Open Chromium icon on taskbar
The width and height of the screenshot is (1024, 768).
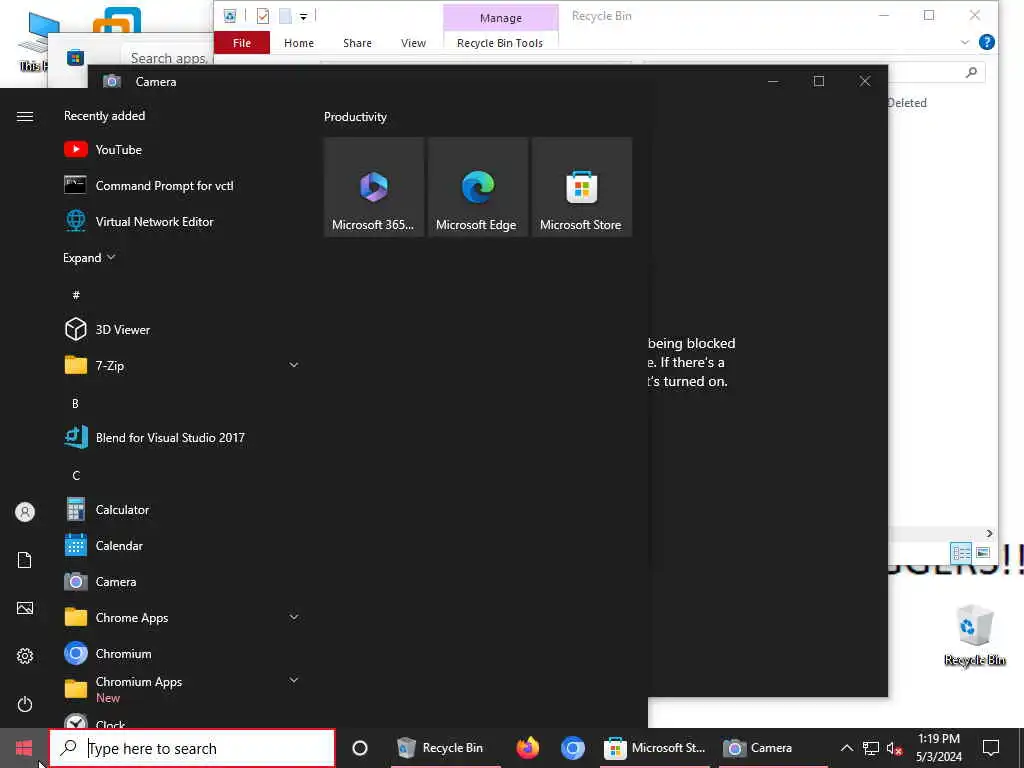573,748
